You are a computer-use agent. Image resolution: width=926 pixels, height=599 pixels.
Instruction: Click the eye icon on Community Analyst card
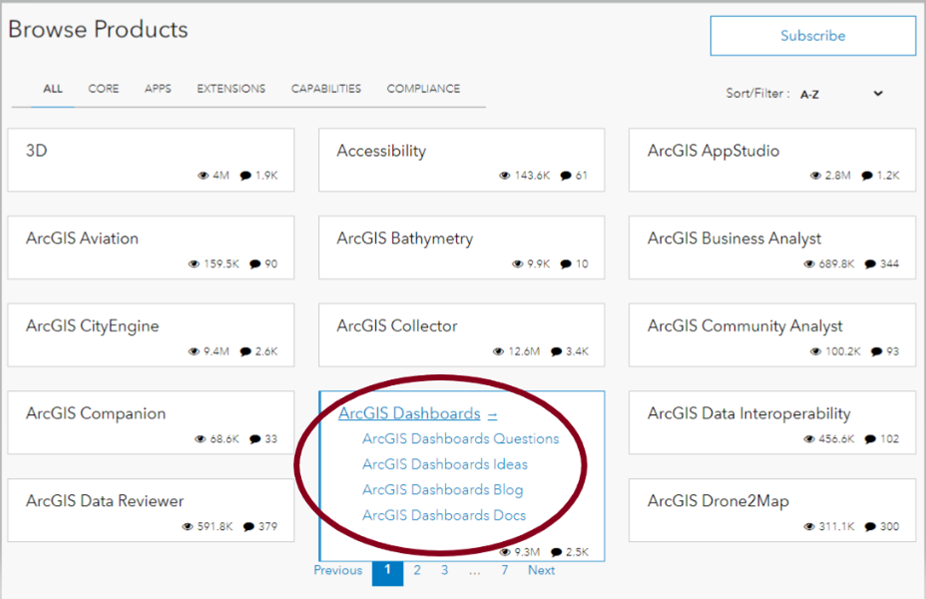[x=816, y=351]
